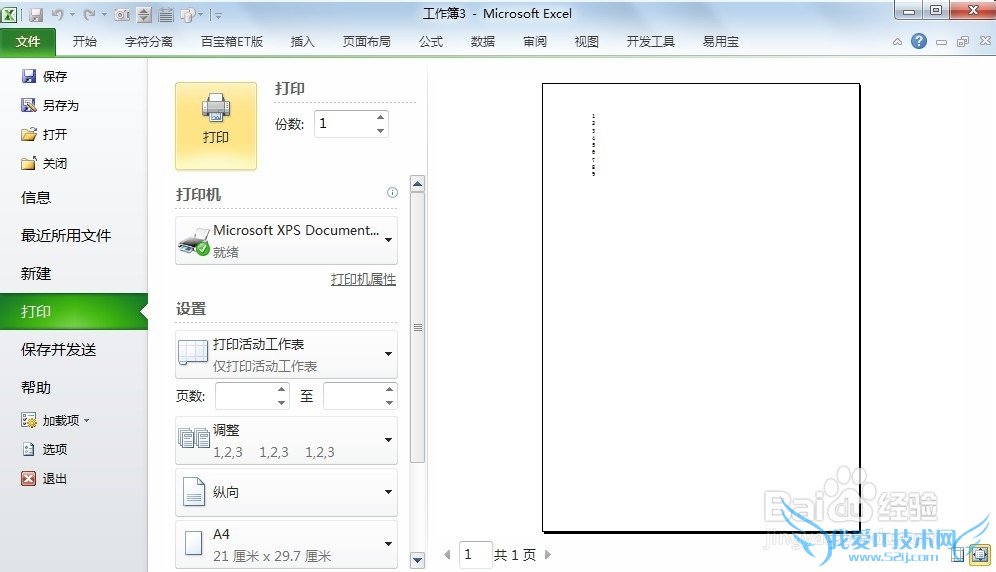Click the Excel application icon in title bar
The width and height of the screenshot is (996, 572).
coord(10,14)
